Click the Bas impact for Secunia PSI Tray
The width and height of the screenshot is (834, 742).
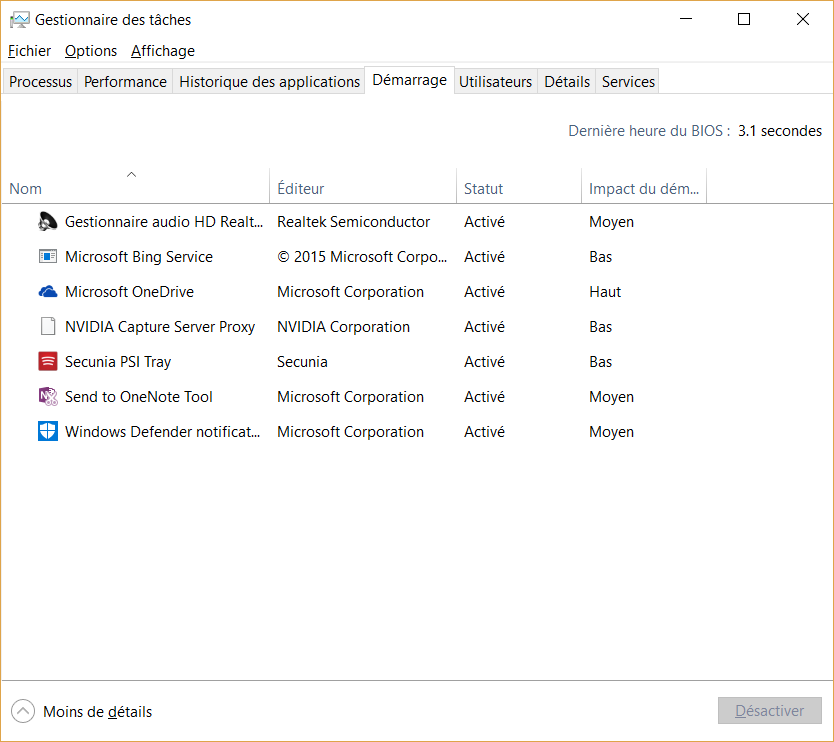(601, 362)
